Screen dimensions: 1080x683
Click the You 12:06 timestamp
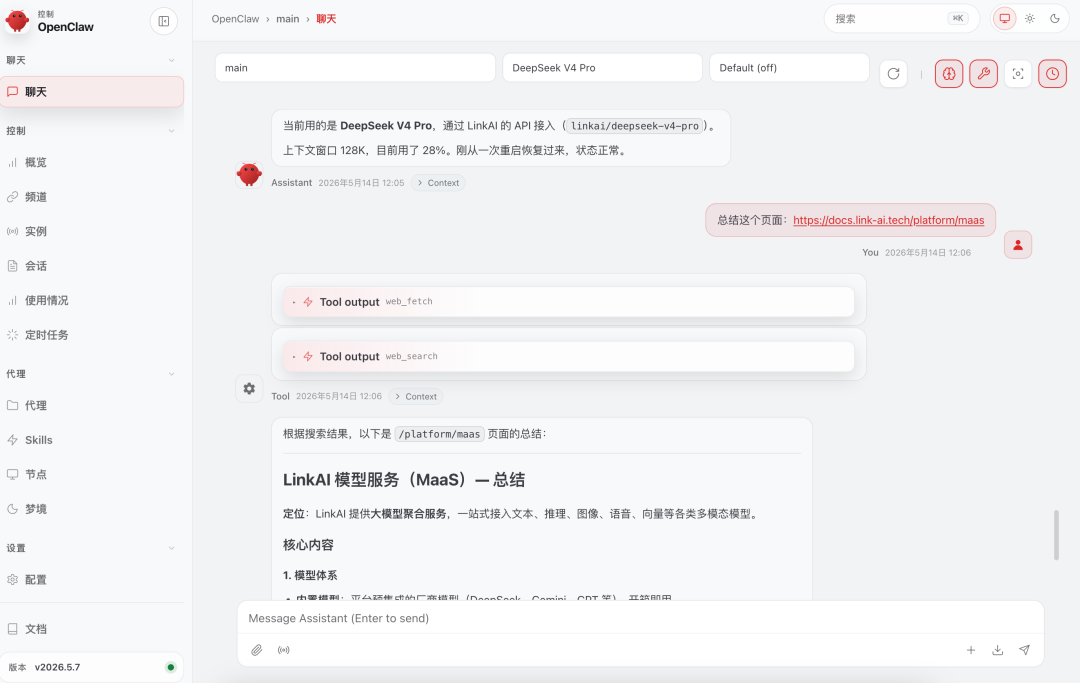pos(928,253)
